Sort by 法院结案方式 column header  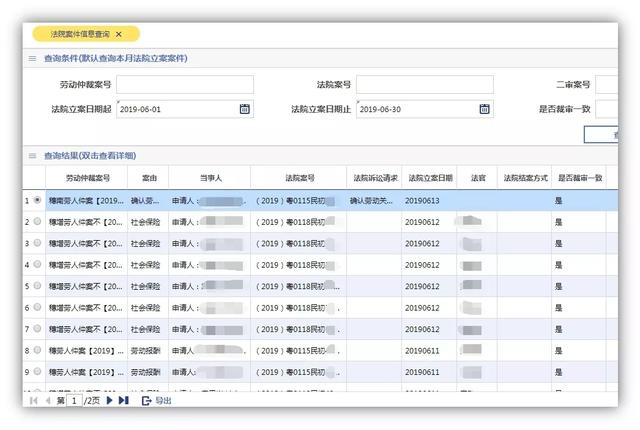[525, 178]
